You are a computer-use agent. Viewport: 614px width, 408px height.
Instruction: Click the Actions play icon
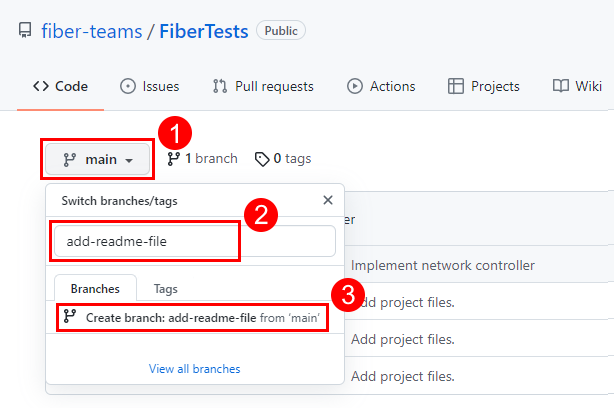(x=355, y=87)
